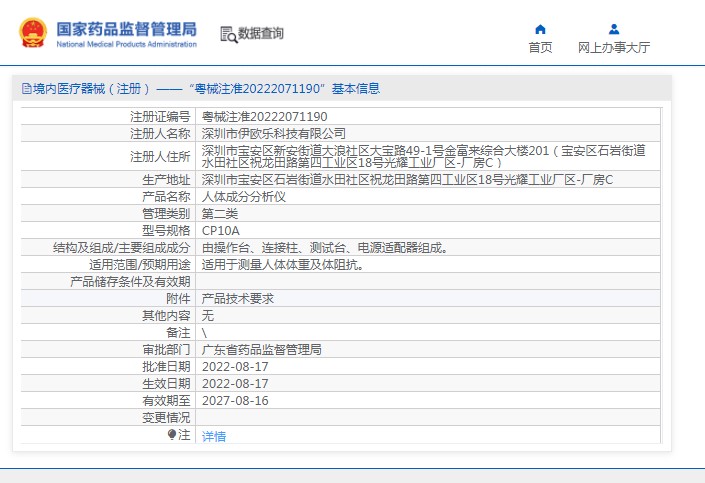
Task: Click the 注册人名称 label
Action: pyautogui.click(x=160, y=134)
